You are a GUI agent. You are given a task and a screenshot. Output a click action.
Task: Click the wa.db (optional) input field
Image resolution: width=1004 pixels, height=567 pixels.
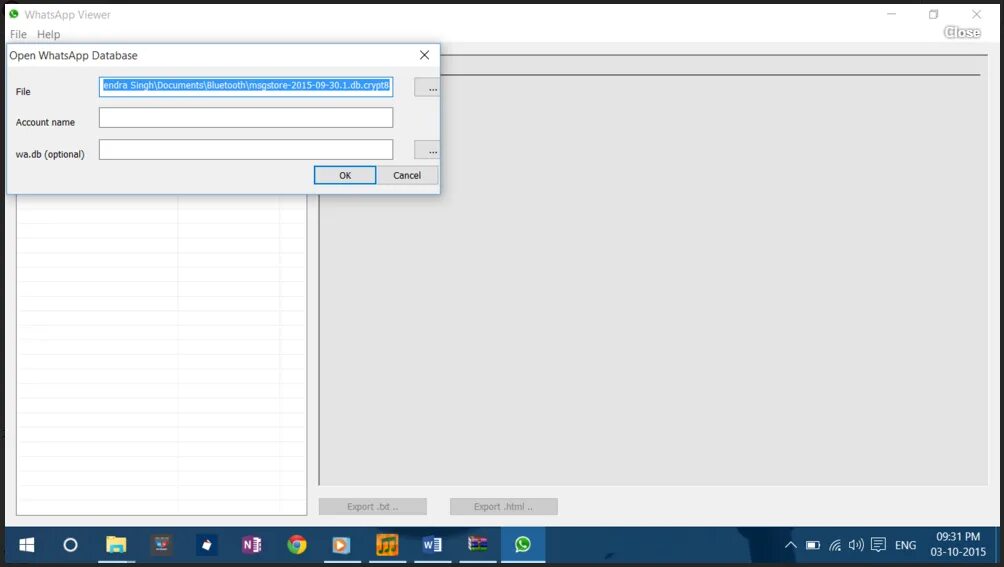246,150
